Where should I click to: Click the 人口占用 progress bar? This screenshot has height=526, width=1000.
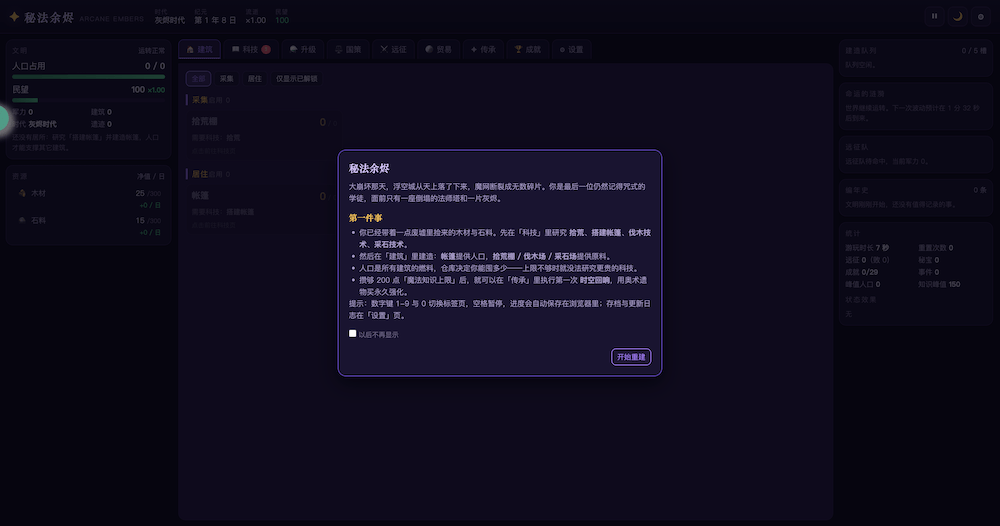click(89, 77)
